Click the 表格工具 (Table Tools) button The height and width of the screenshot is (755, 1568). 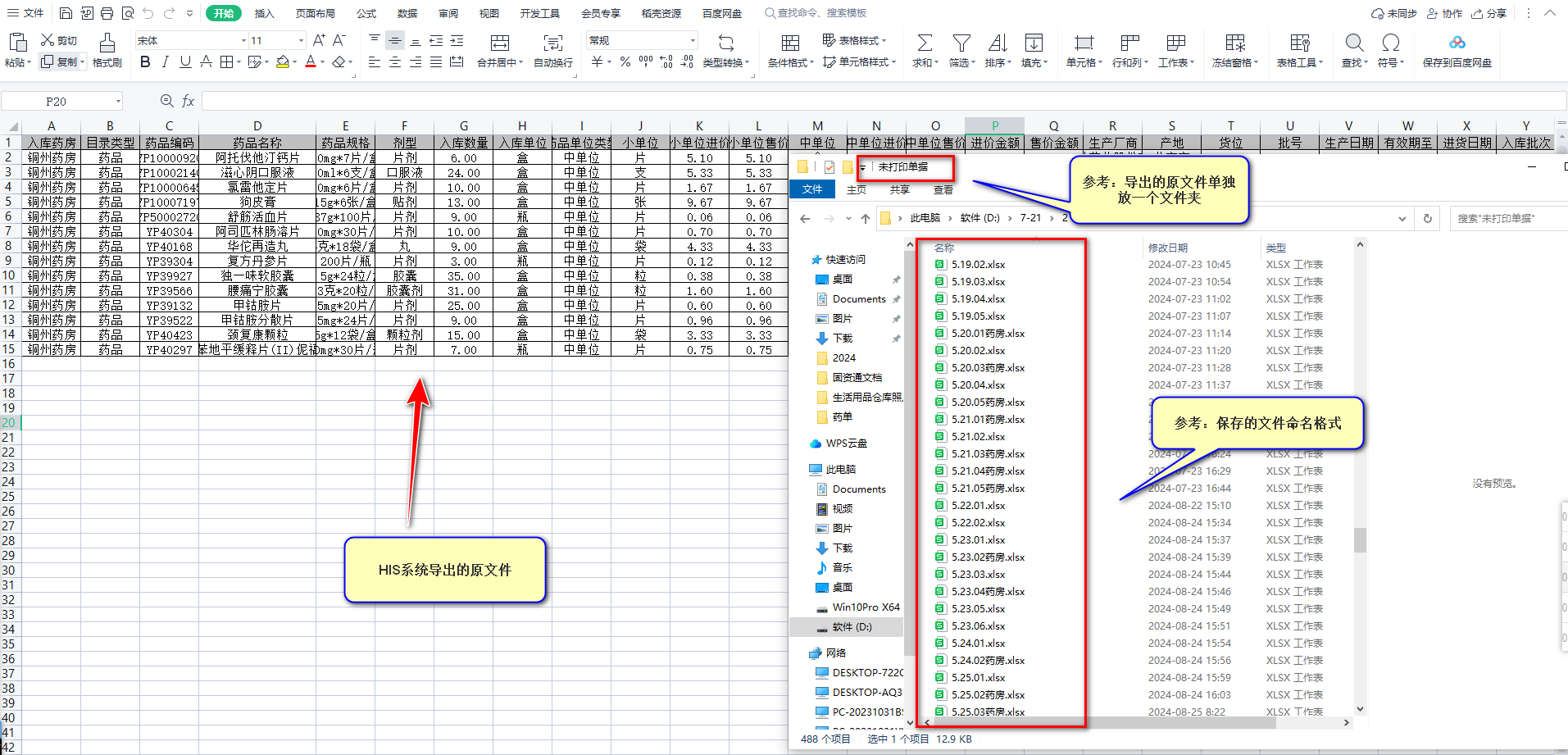[1299, 49]
